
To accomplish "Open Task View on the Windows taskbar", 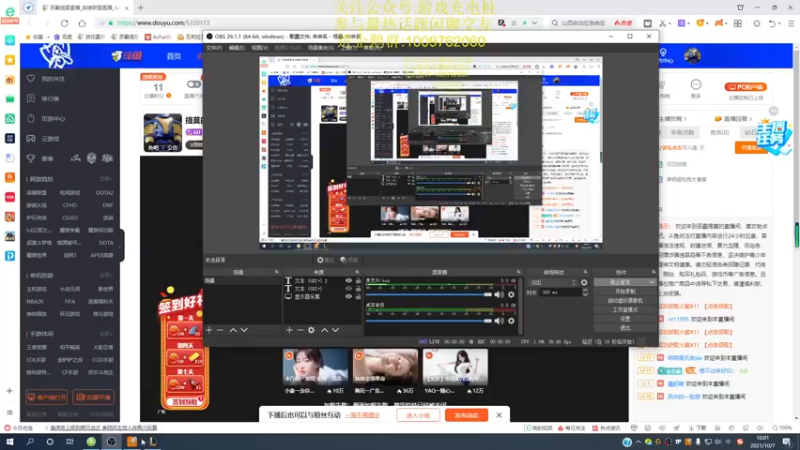I will tap(70, 442).
